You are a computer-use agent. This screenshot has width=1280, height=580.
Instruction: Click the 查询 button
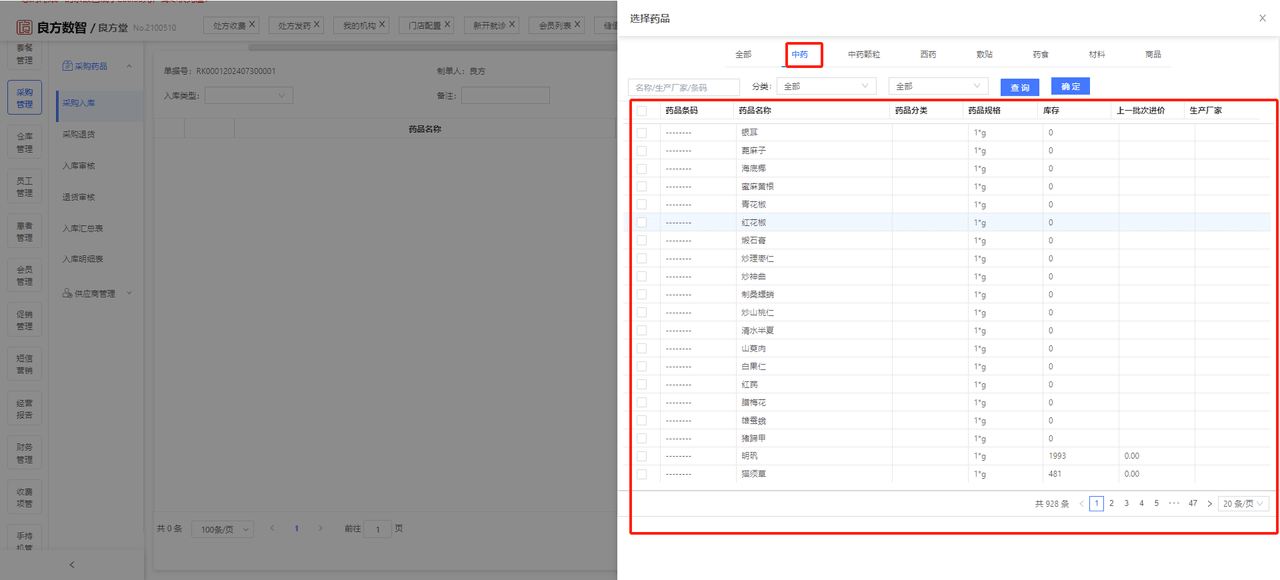[x=1020, y=87]
